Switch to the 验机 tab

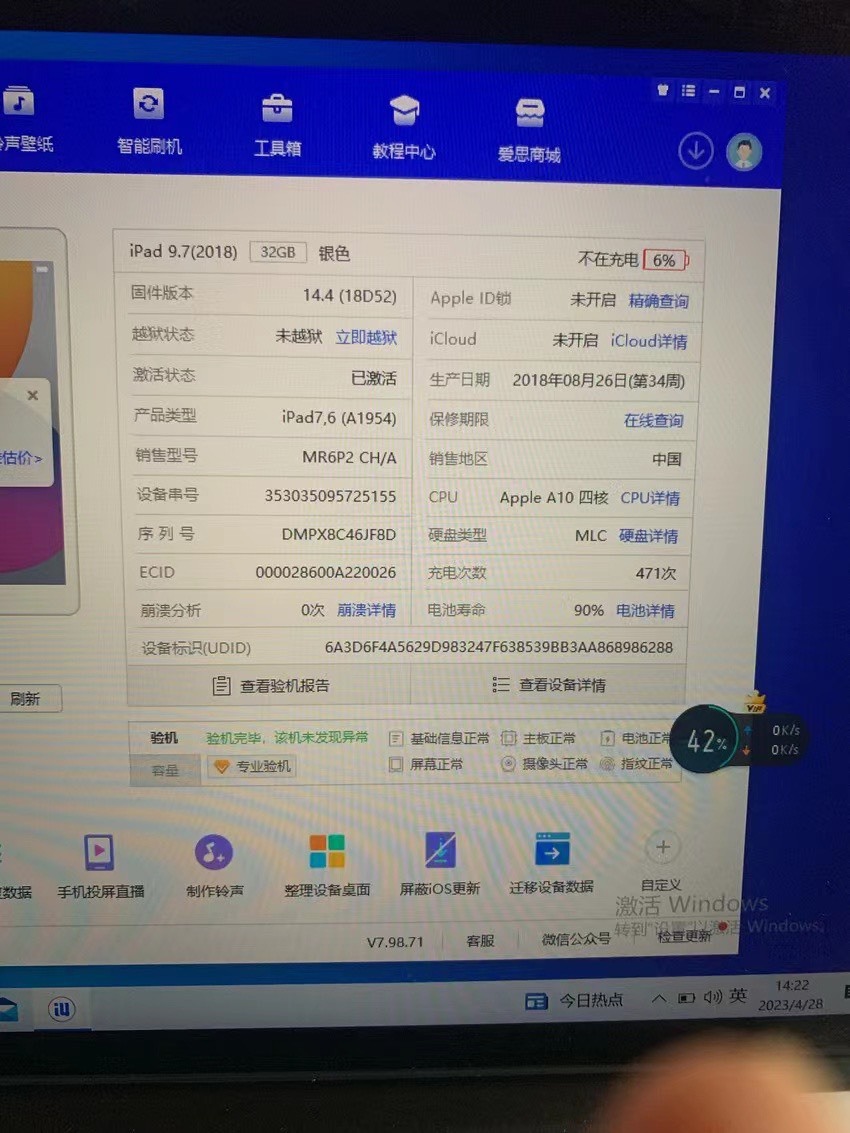click(164, 738)
